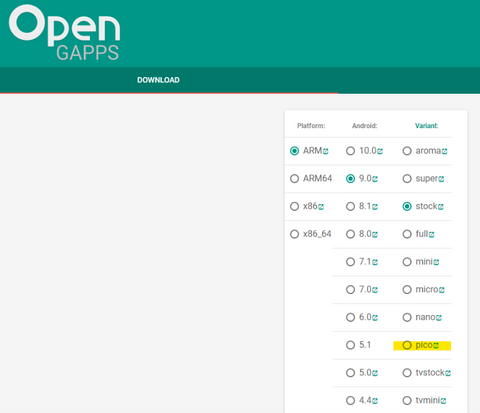
Task: Open the external link icon beside stock
Action: (x=441, y=207)
